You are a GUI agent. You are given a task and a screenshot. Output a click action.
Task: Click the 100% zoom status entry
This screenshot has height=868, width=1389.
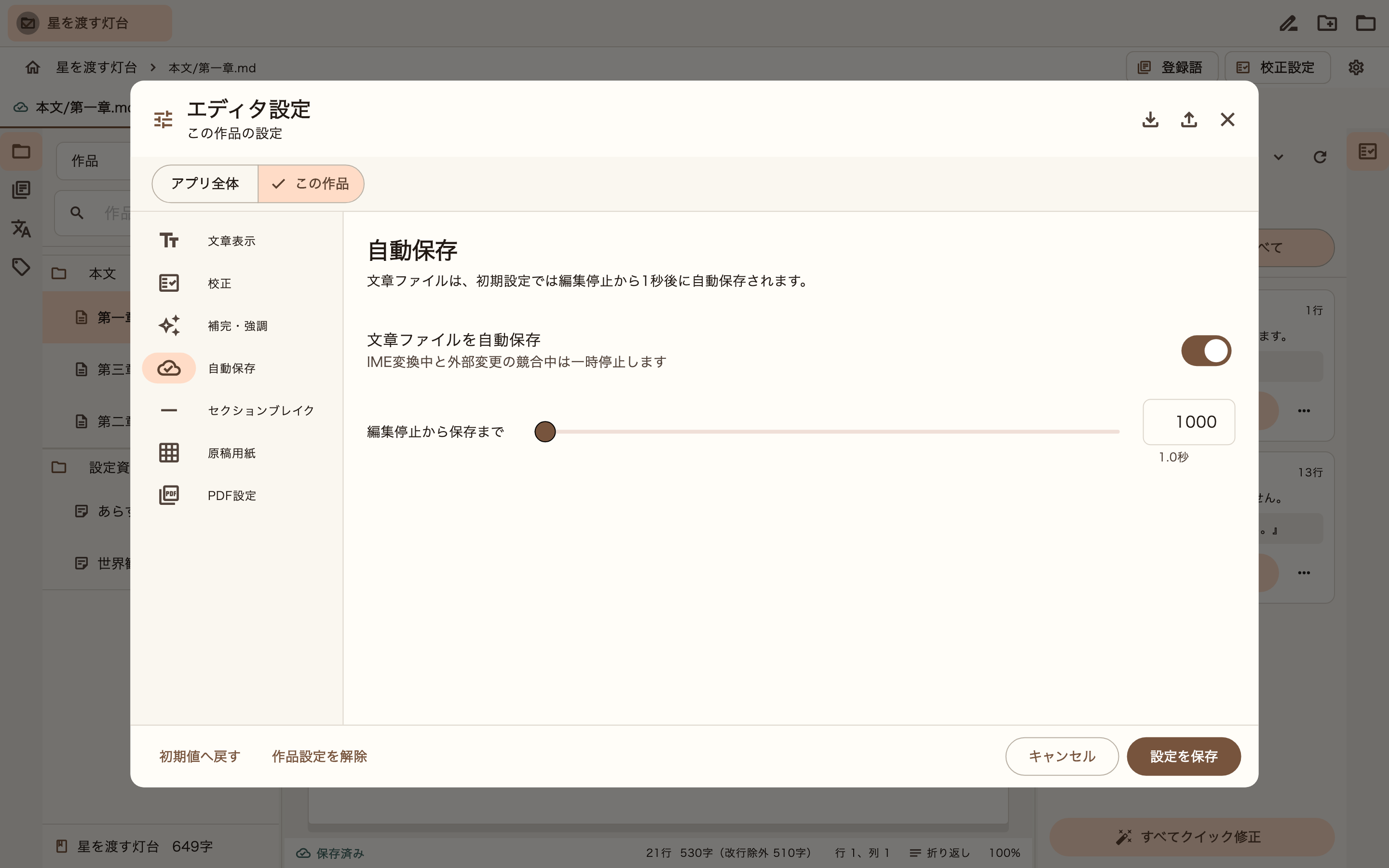pos(1004,853)
